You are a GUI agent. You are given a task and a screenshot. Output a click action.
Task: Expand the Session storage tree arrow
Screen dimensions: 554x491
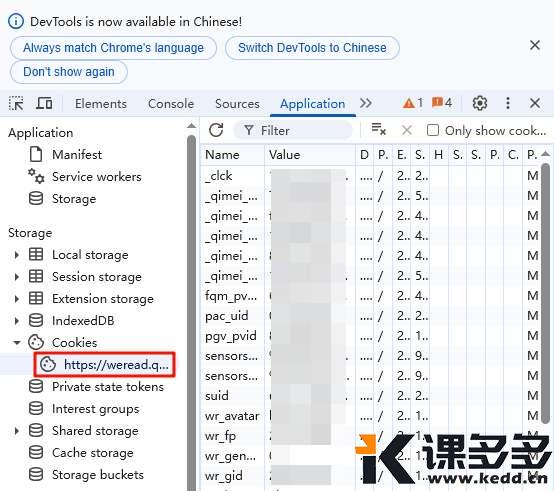[16, 277]
